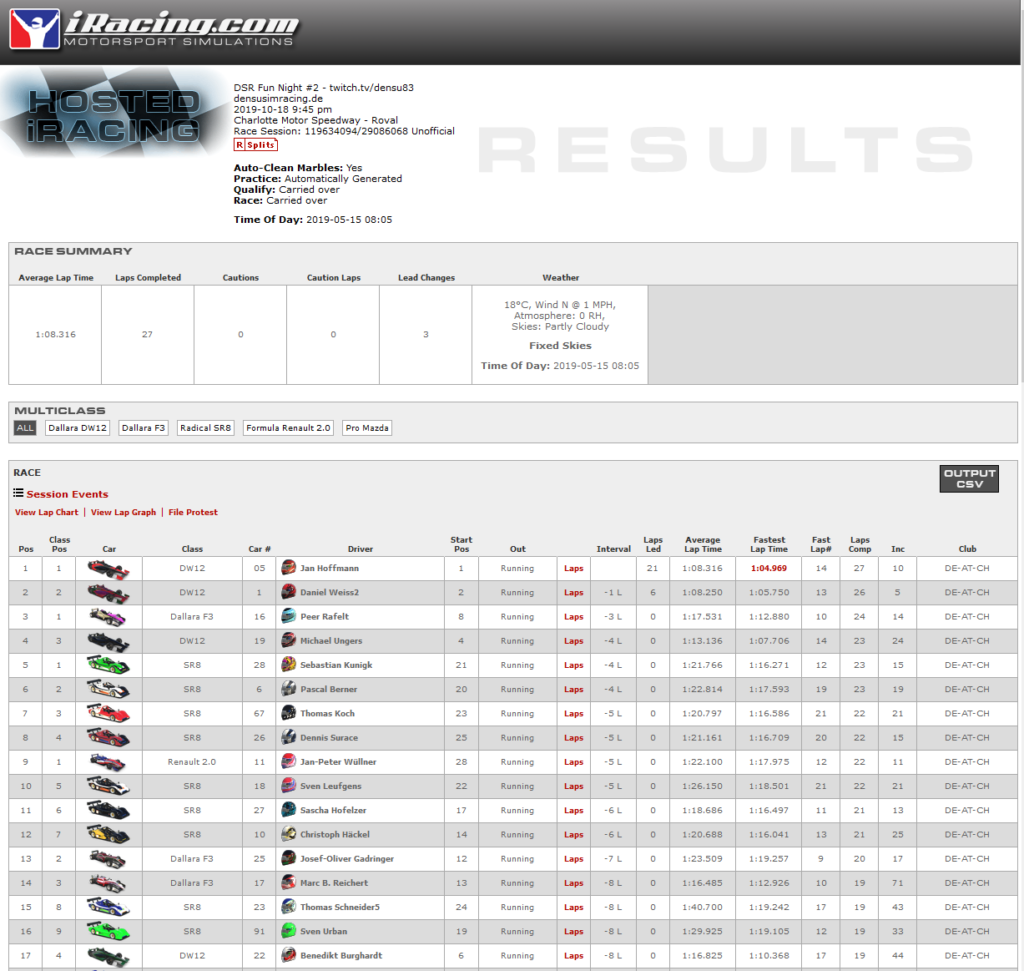
Task: Export results with Output CSV button
Action: click(x=969, y=479)
